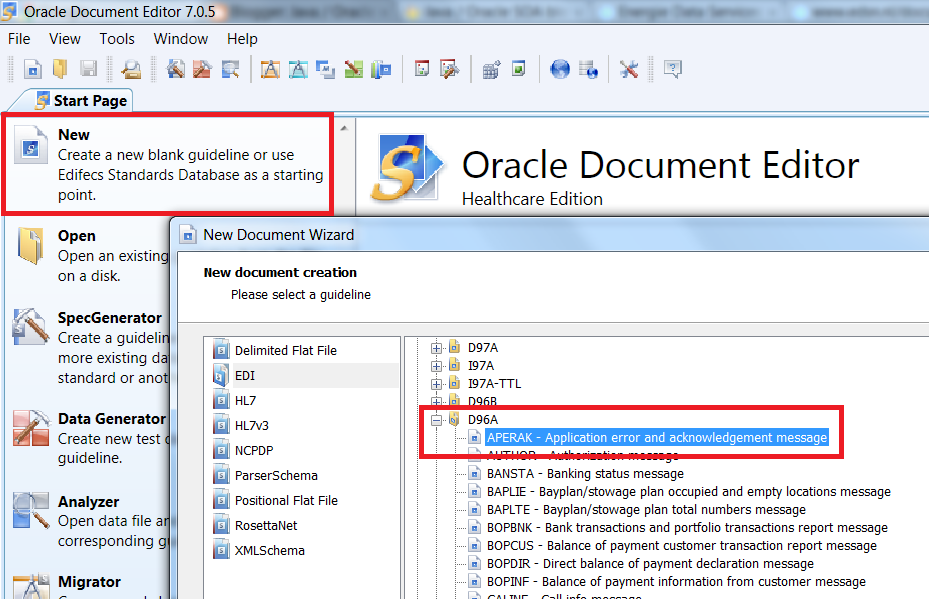929x599 pixels.
Task: Open the File menu
Action: tap(19, 39)
